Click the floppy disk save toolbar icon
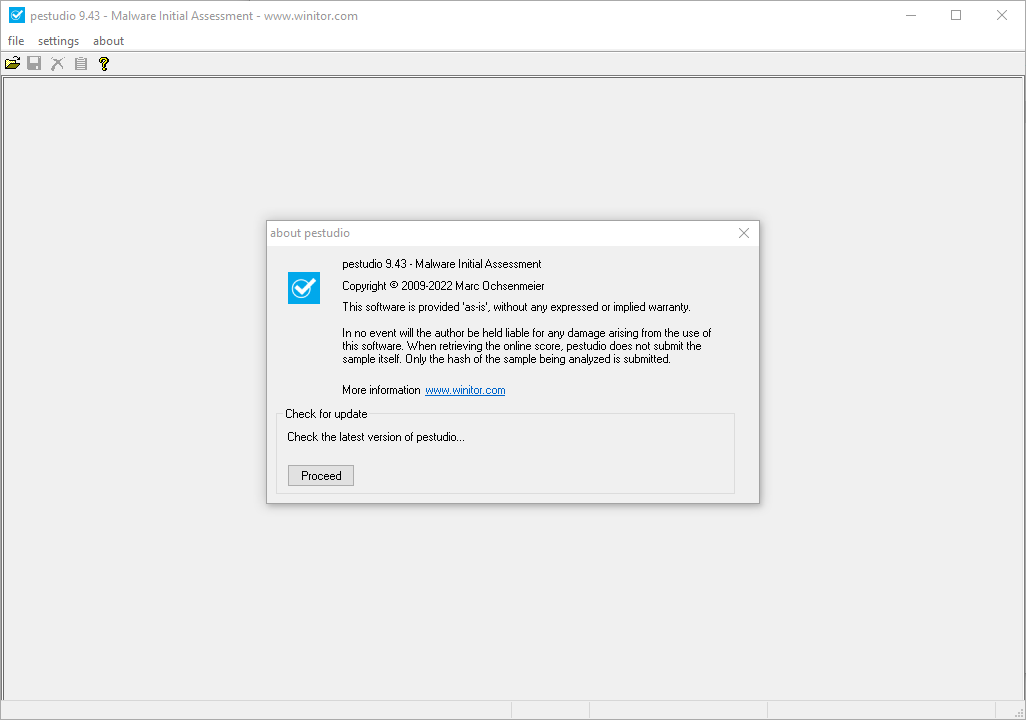 34,64
